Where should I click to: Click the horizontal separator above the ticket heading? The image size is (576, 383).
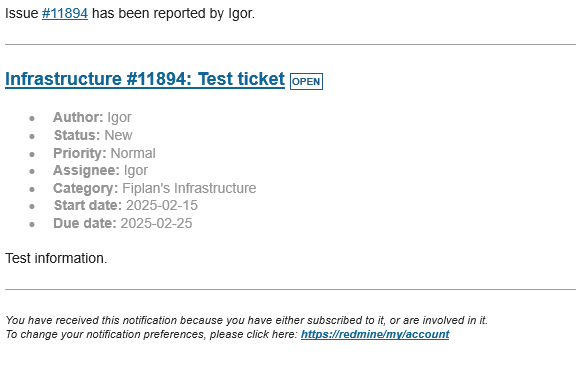[x=290, y=45]
